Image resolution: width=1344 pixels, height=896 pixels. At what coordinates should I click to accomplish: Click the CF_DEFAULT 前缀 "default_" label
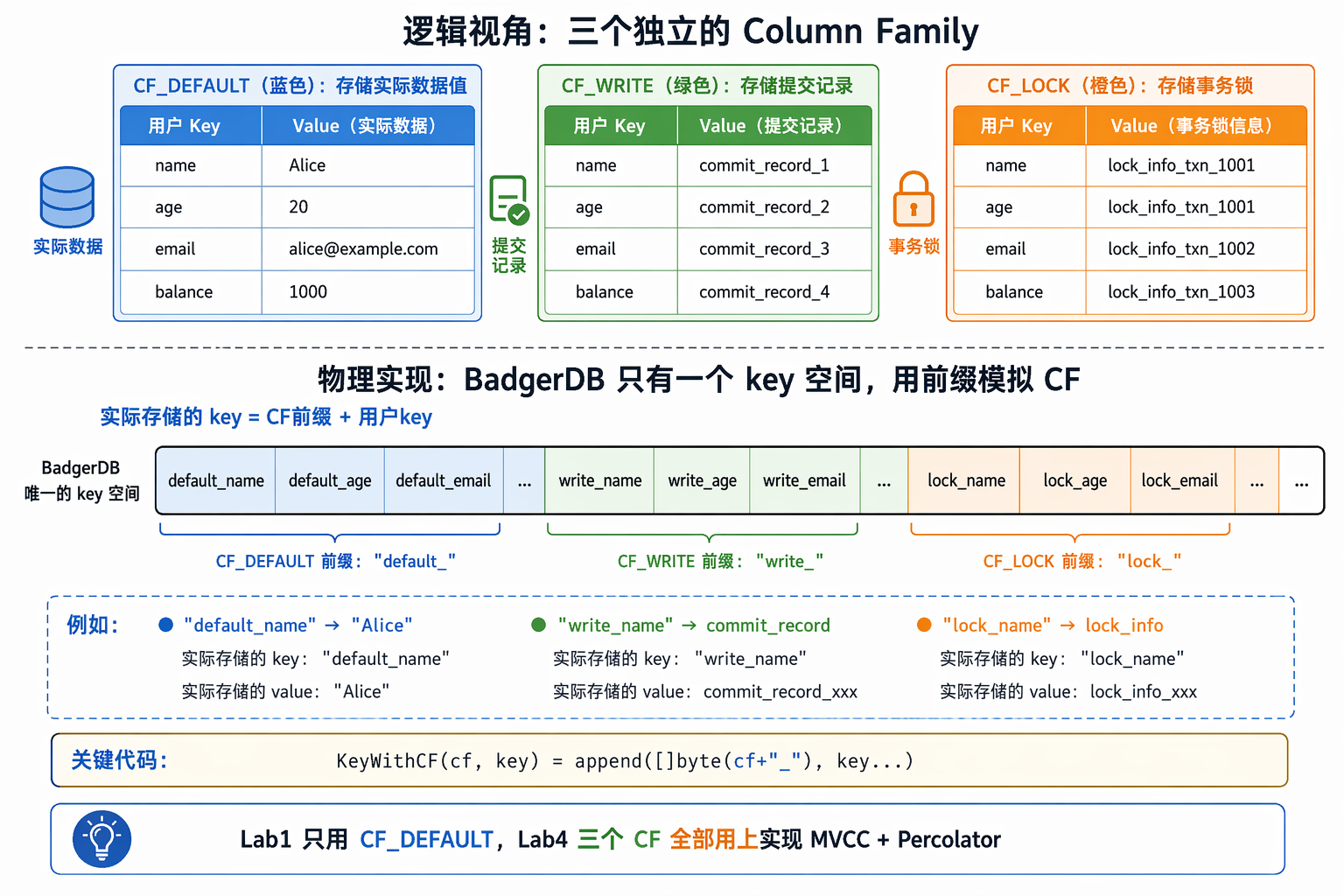click(336, 562)
